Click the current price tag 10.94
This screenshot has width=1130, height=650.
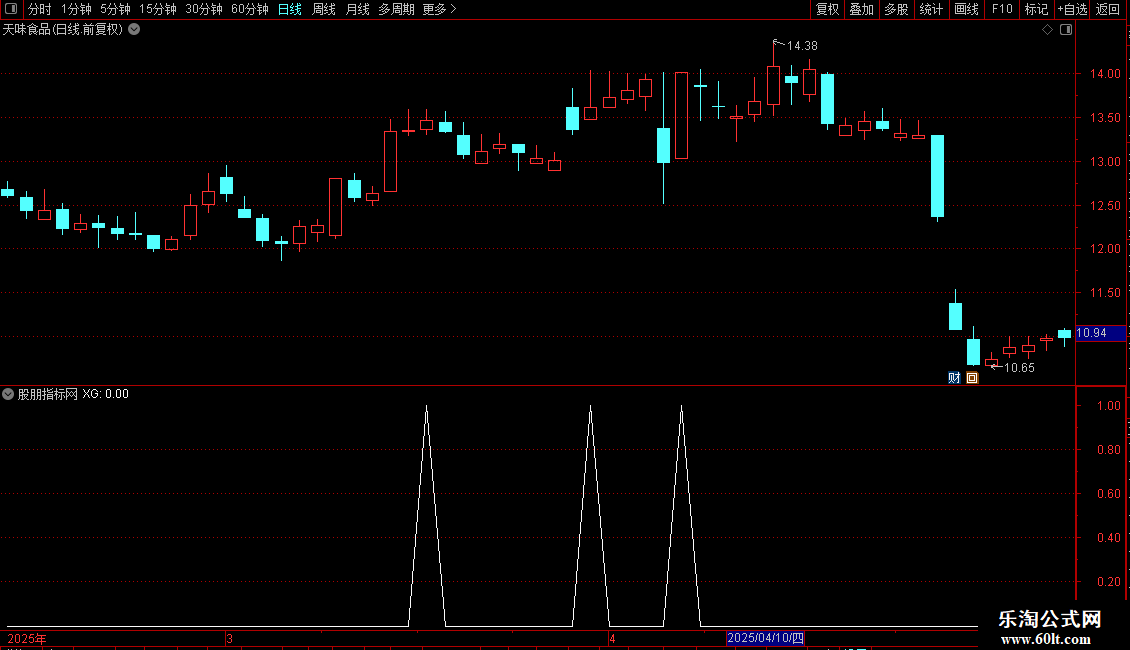coord(1100,333)
